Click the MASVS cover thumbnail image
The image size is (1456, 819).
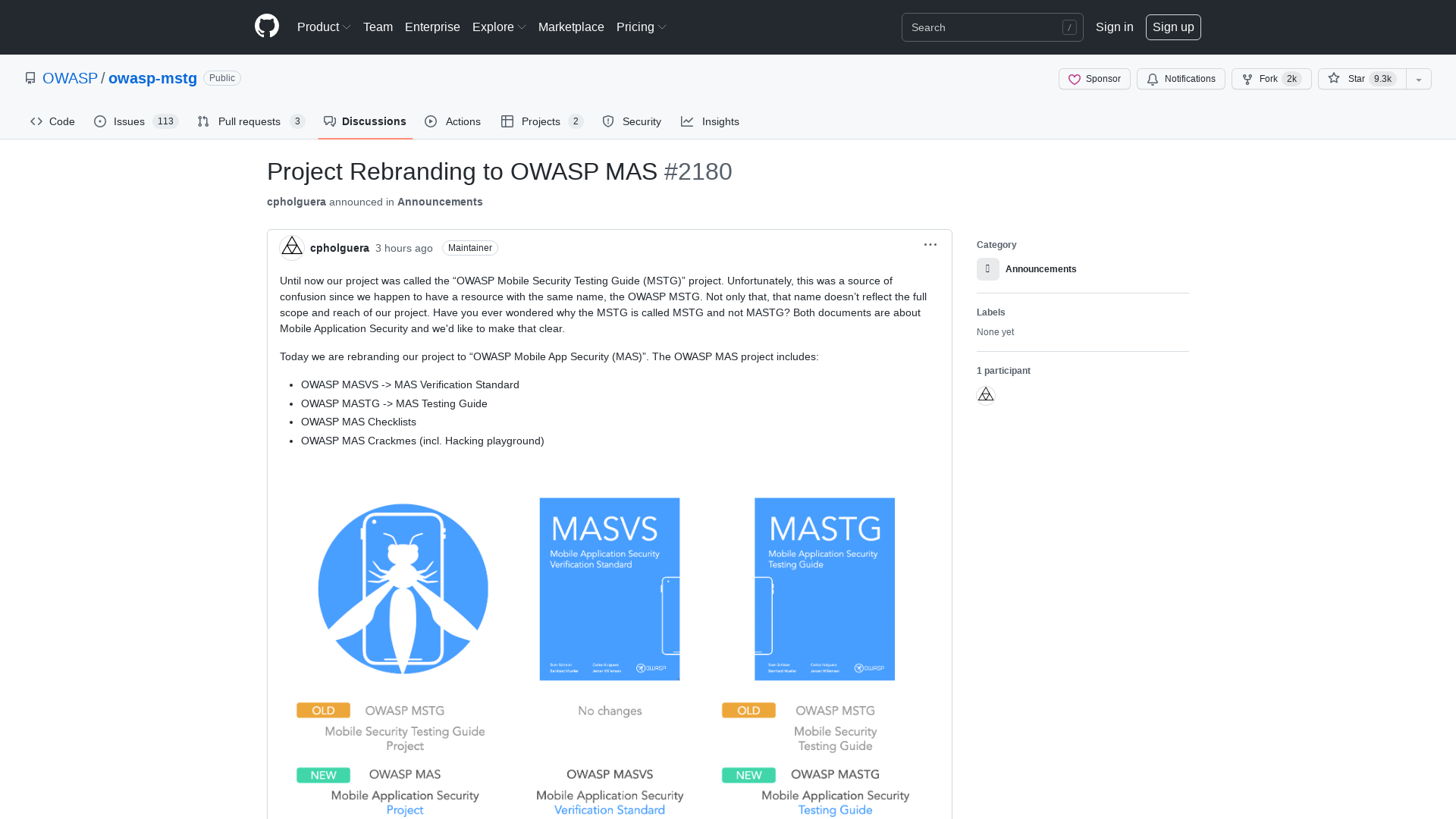coord(609,588)
